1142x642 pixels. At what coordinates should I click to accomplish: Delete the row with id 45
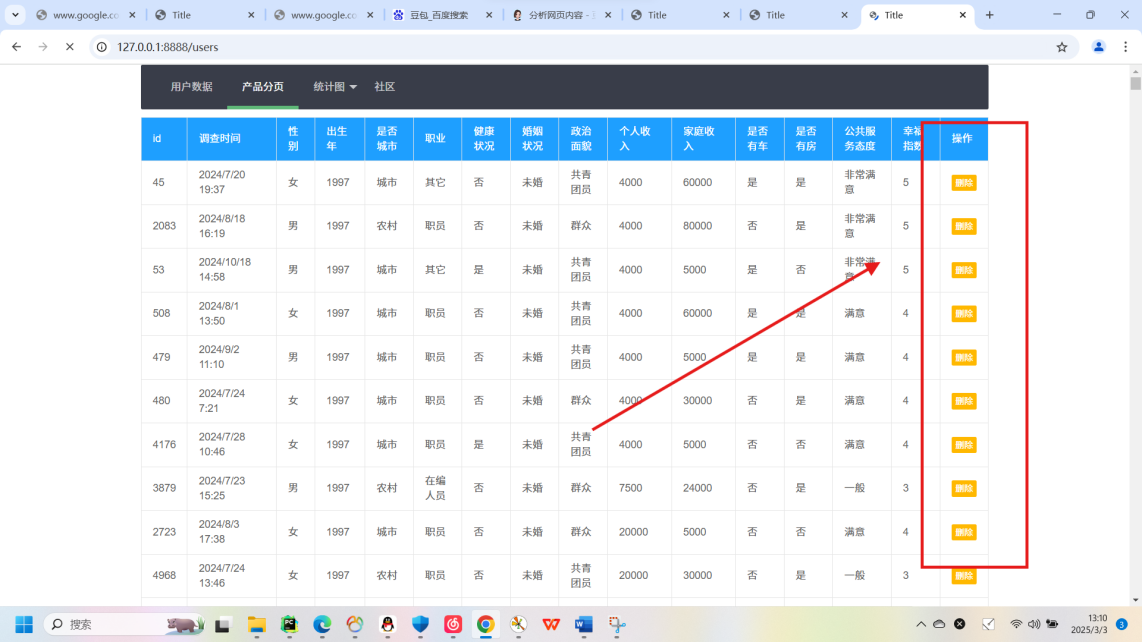pos(964,183)
